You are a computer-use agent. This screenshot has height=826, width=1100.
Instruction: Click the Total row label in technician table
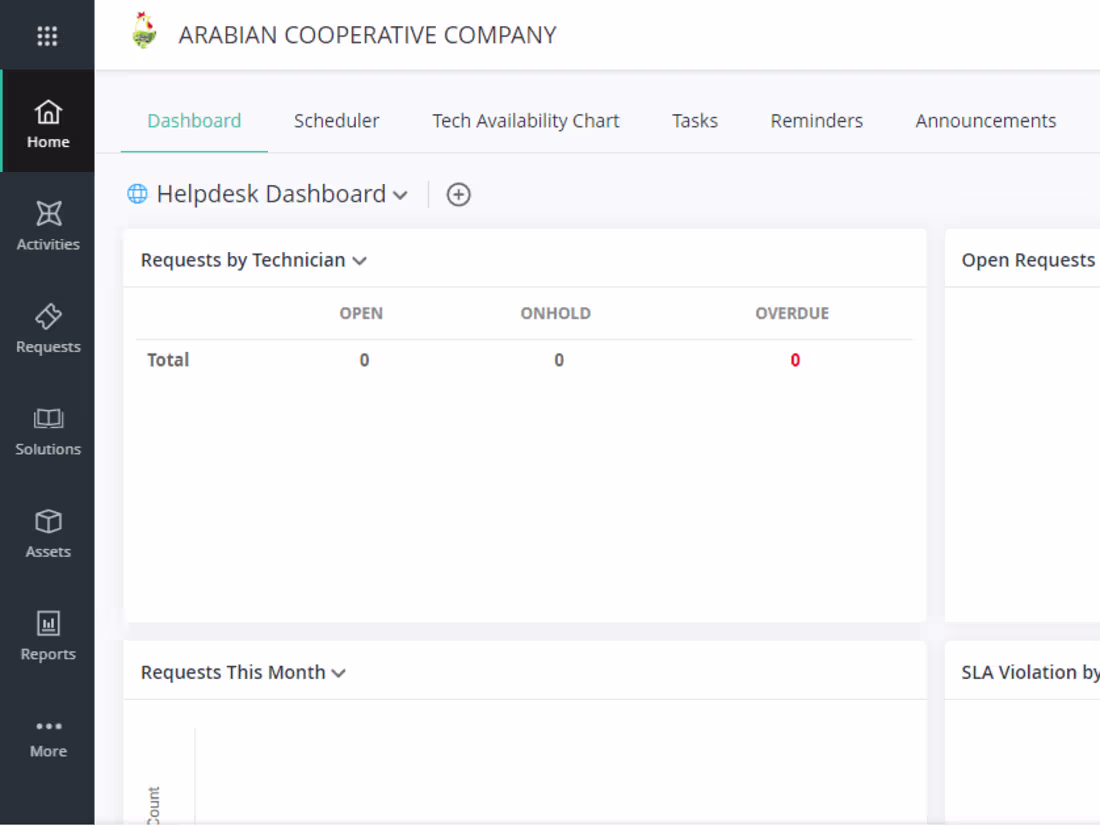pyautogui.click(x=167, y=360)
